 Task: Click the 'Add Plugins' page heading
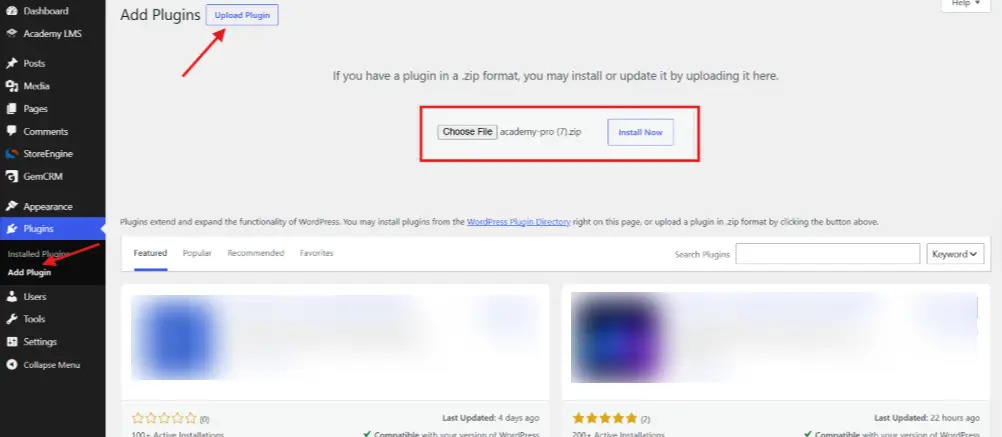click(160, 15)
